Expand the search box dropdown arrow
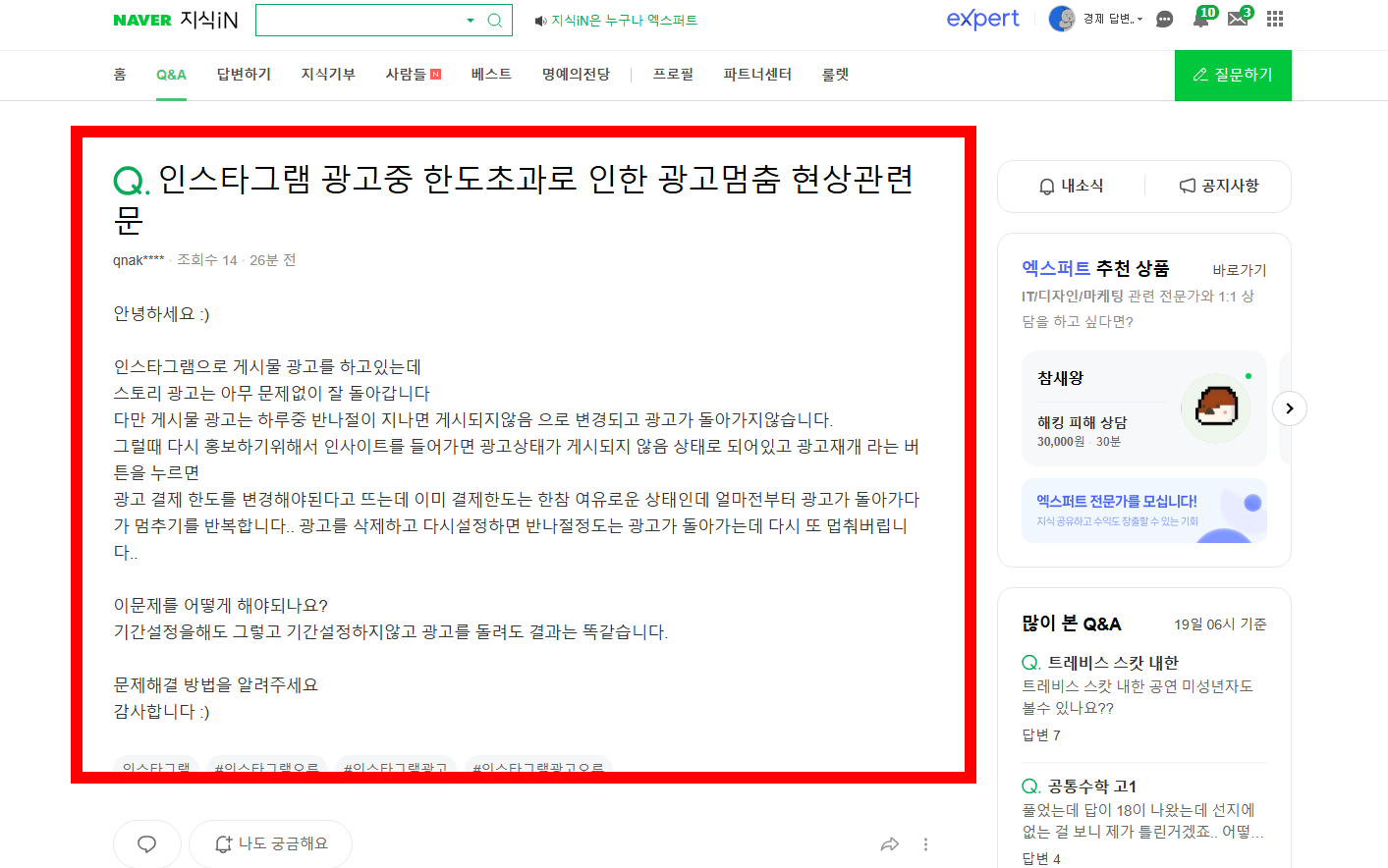1388x868 pixels. [x=471, y=21]
